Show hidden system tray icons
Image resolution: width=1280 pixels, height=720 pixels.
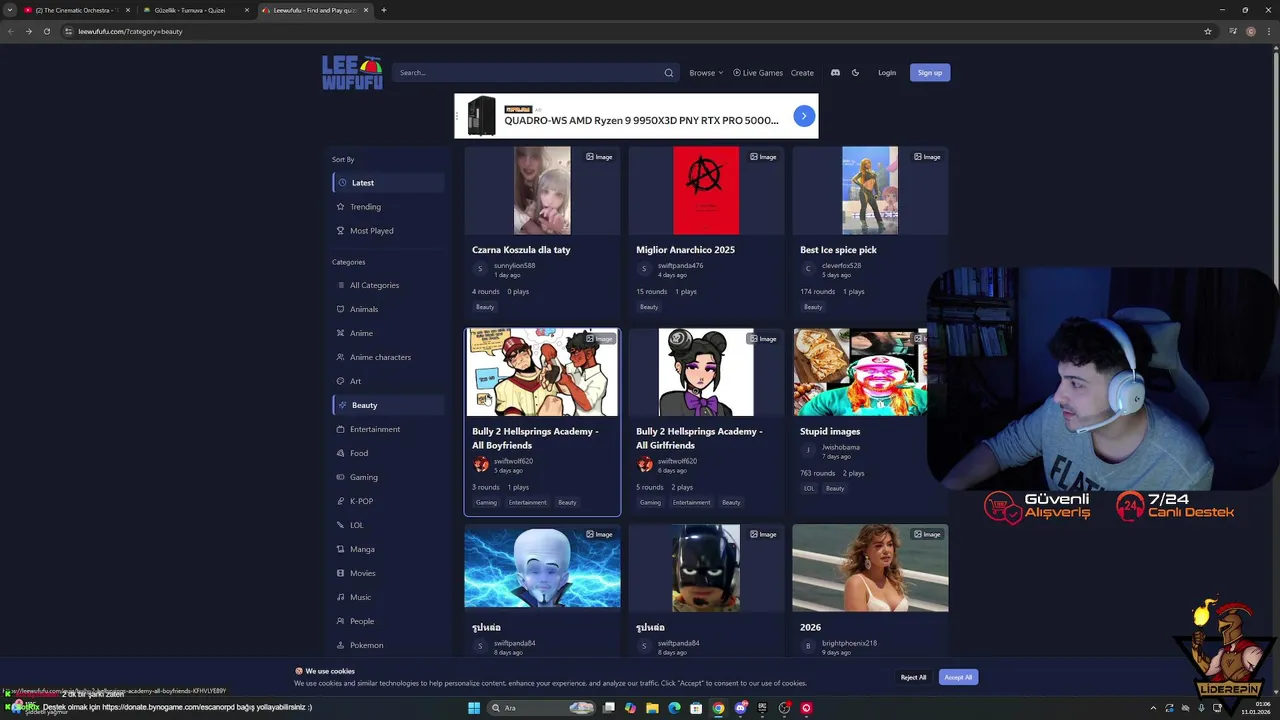pos(1153,708)
